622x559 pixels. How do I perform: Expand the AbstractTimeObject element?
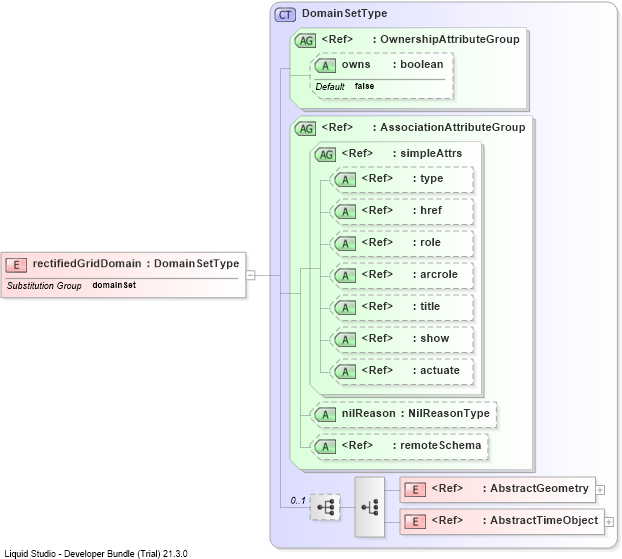coord(609,522)
